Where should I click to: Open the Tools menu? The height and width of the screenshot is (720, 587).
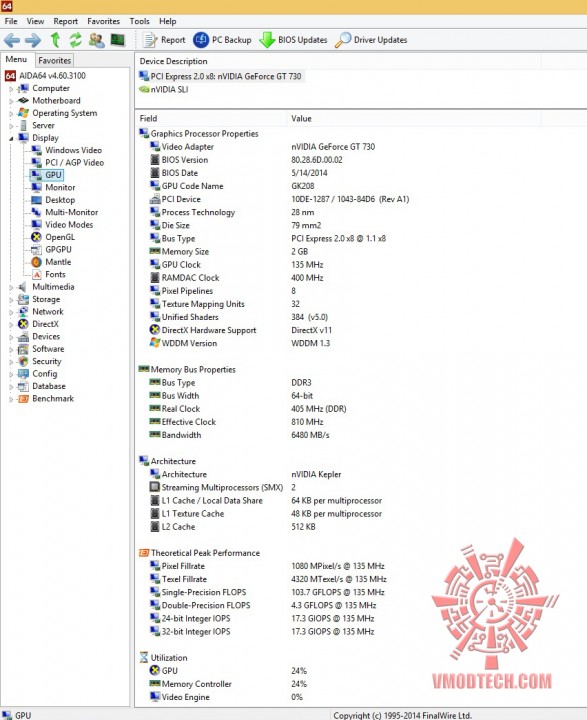point(139,21)
